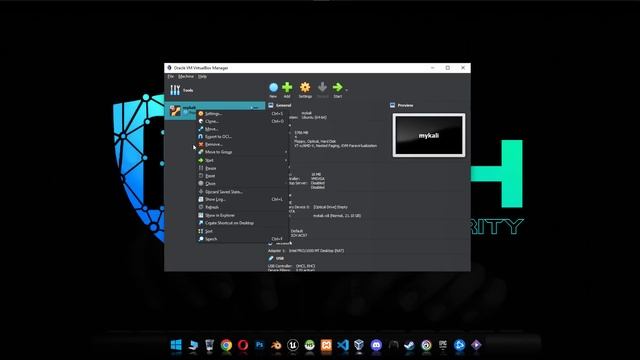Open the Settings gear in the toolbar
This screenshot has width=640, height=360.
[305, 89]
